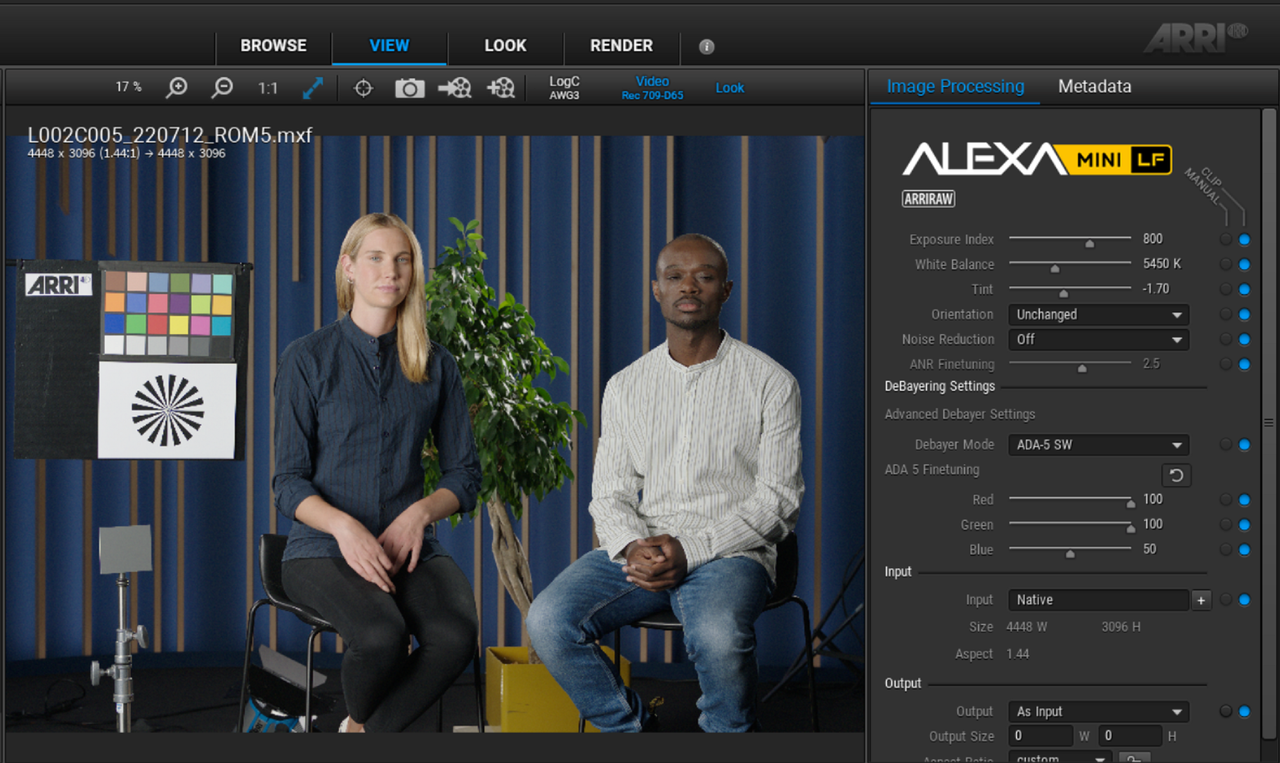Click the arrow-into-film-reel render icon
This screenshot has height=763, width=1280.
(454, 88)
